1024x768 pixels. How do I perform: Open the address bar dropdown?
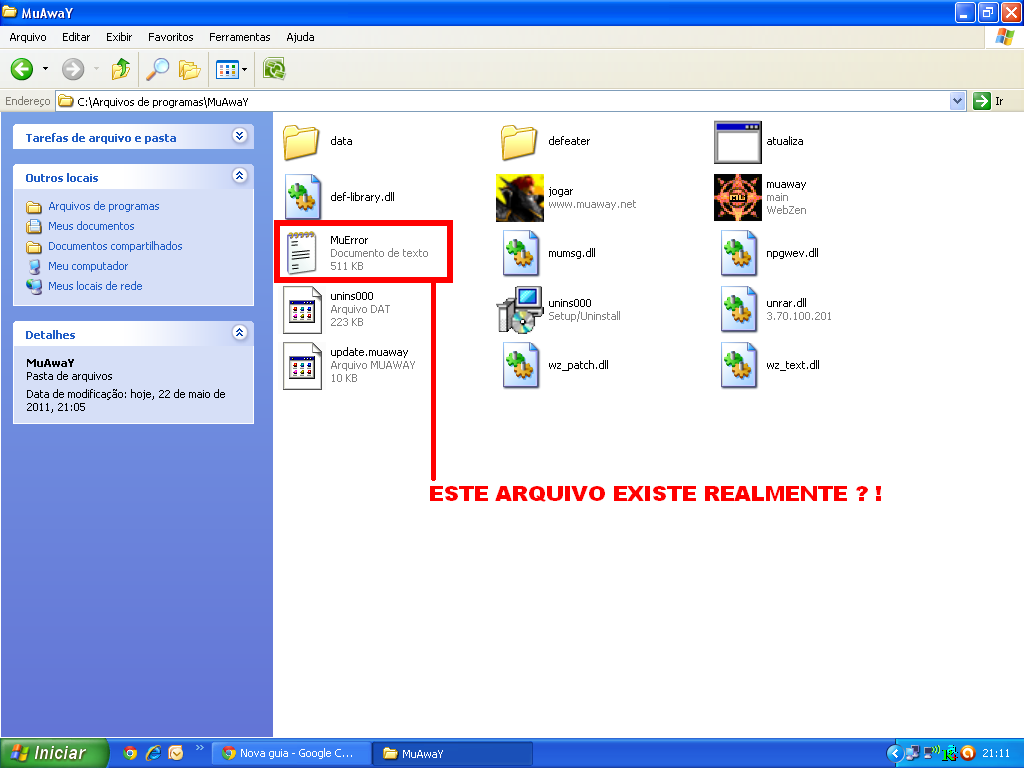coord(957,101)
